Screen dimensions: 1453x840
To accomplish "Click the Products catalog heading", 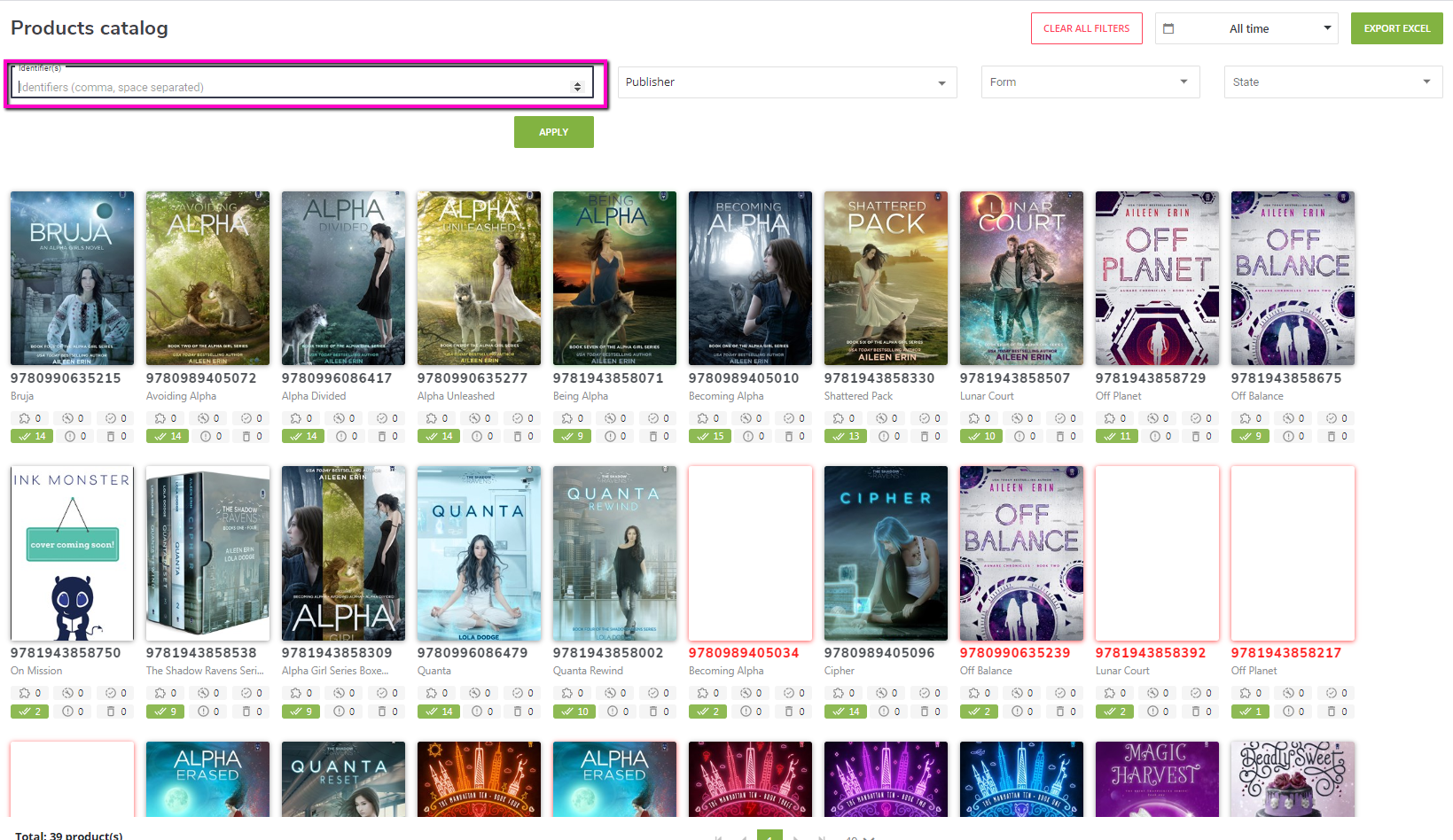I will click(x=90, y=27).
